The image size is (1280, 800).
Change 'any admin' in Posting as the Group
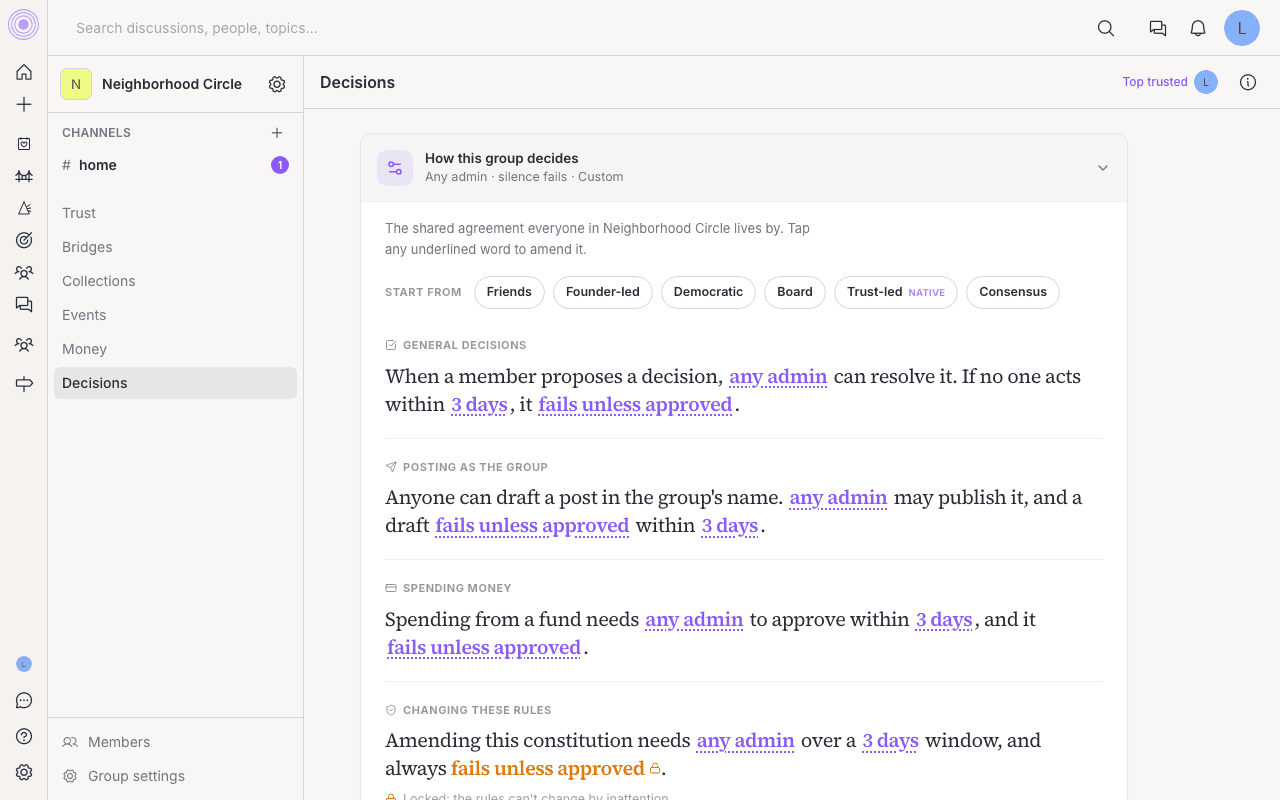838,498
